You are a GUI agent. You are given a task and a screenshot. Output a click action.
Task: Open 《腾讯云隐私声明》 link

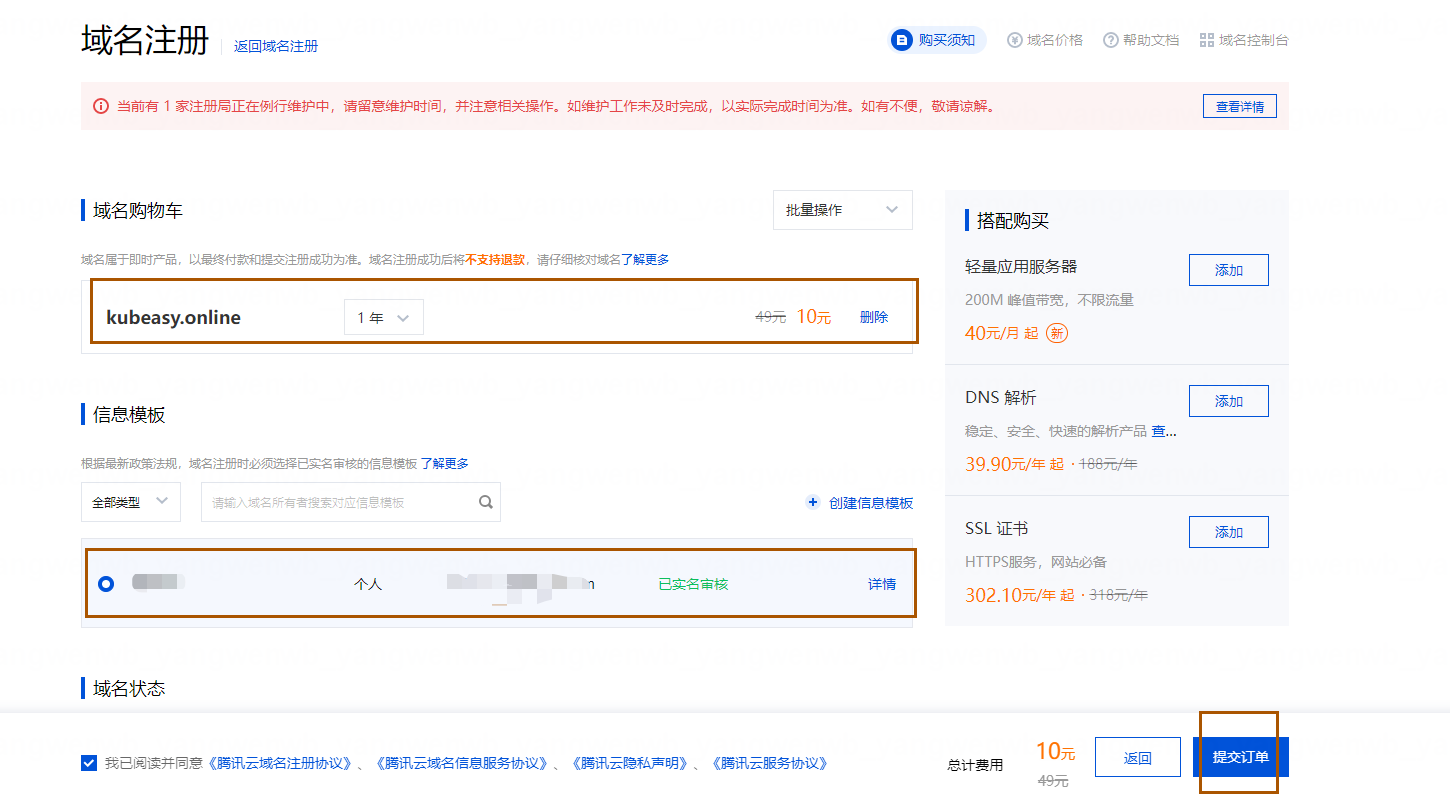point(630,763)
